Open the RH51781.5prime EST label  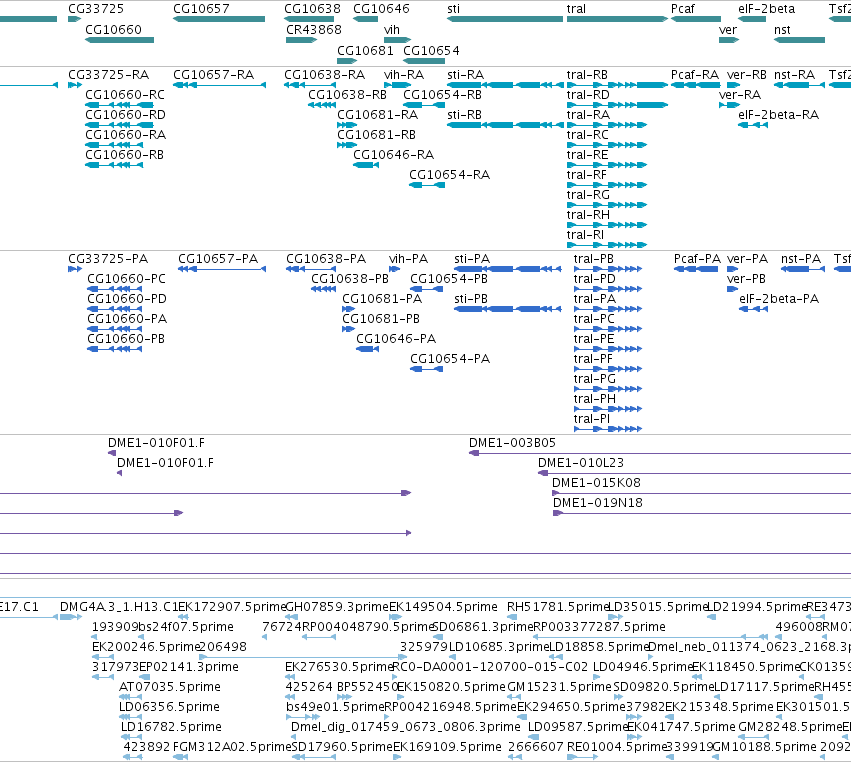[x=558, y=606]
